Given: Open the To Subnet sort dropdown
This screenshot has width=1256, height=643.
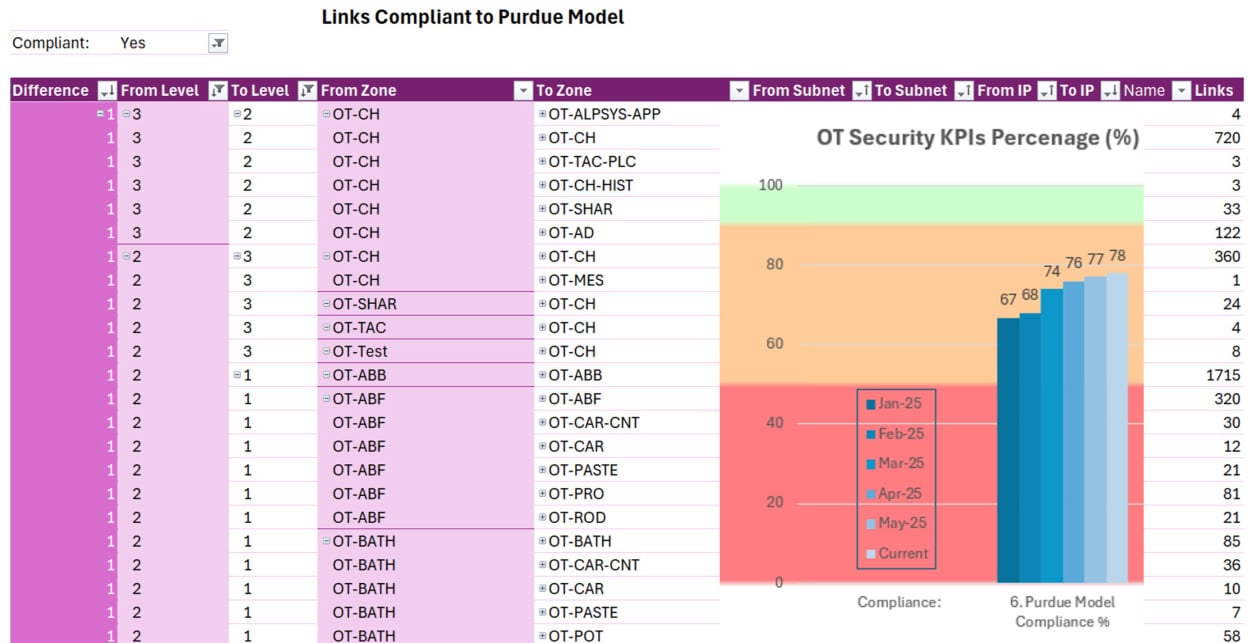Looking at the screenshot, I should tap(964, 91).
